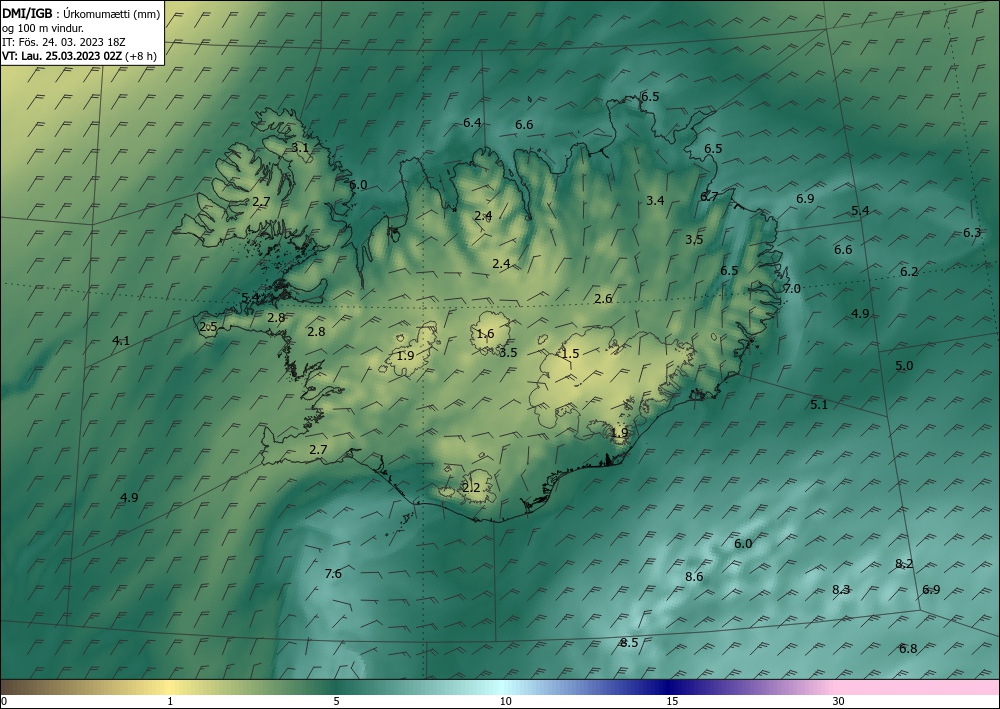Screen dimensions: 1000x709
Task: Click the 1.6 value on the map
Action: [x=485, y=333]
